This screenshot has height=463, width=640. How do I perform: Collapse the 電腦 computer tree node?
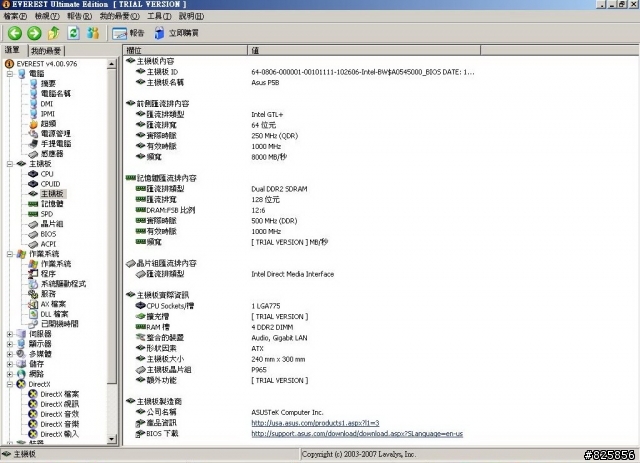click(x=10, y=74)
